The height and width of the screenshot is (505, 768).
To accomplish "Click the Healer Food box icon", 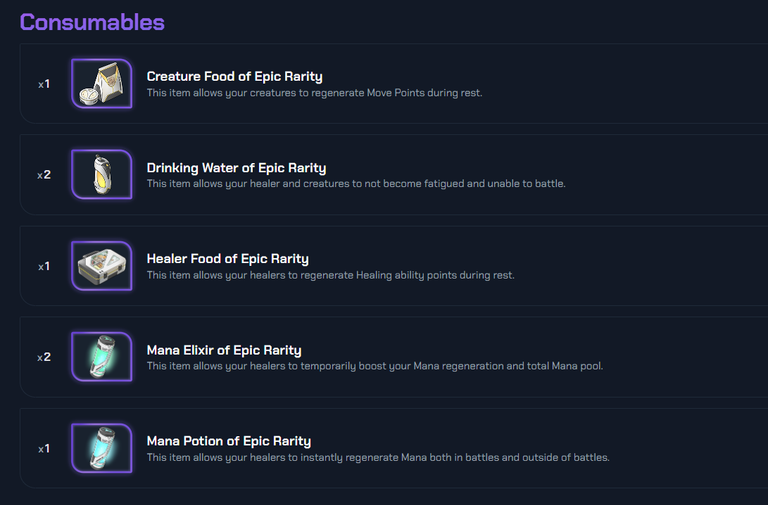I will point(102,266).
